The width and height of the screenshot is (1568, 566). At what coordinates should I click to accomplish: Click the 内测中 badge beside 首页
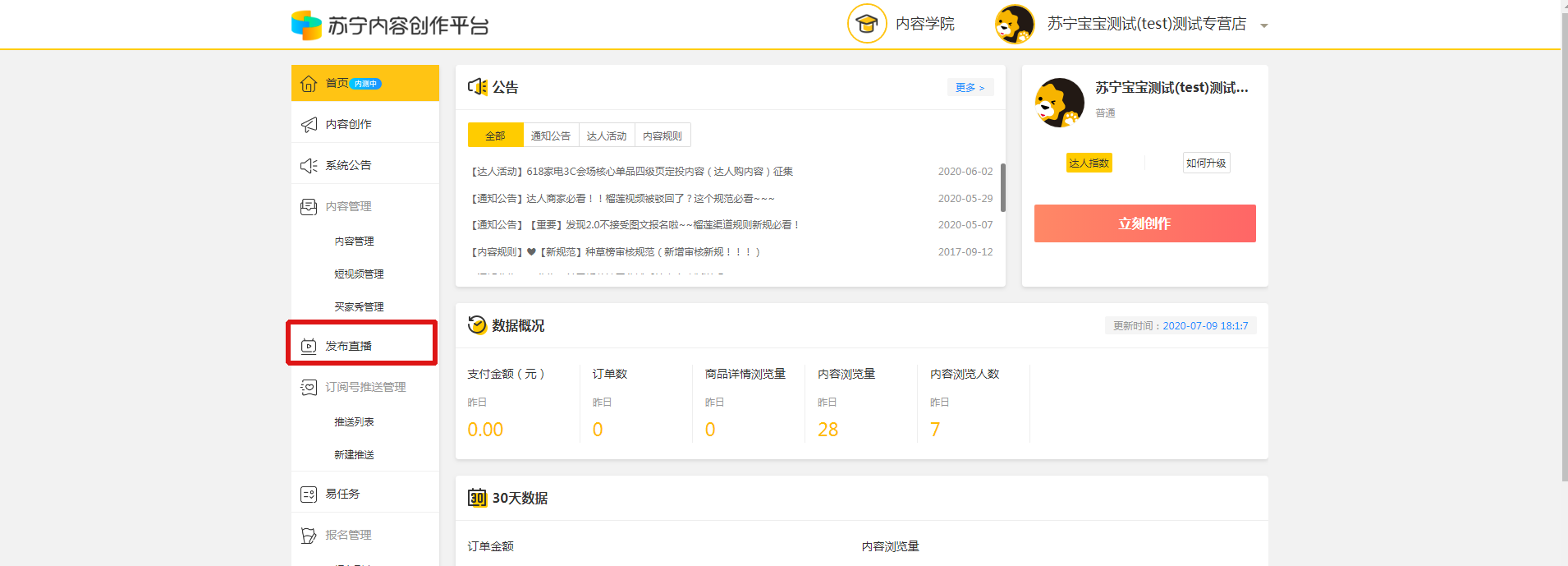(x=365, y=84)
